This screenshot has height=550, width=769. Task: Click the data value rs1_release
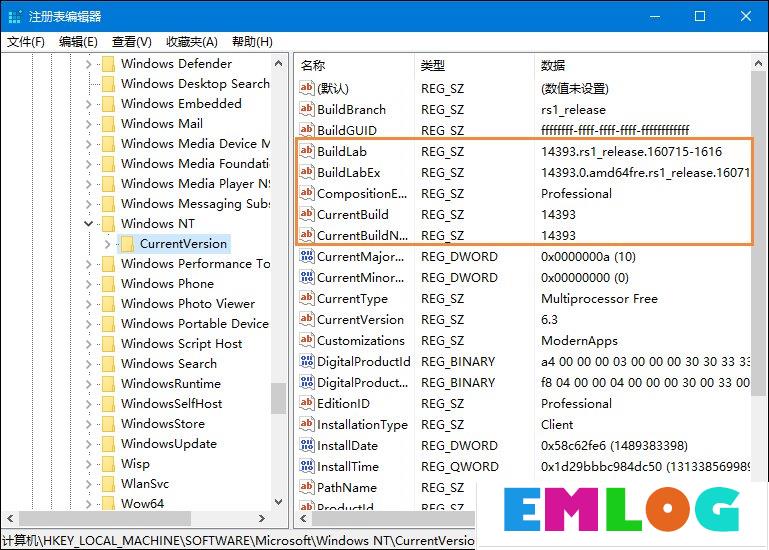tap(573, 110)
